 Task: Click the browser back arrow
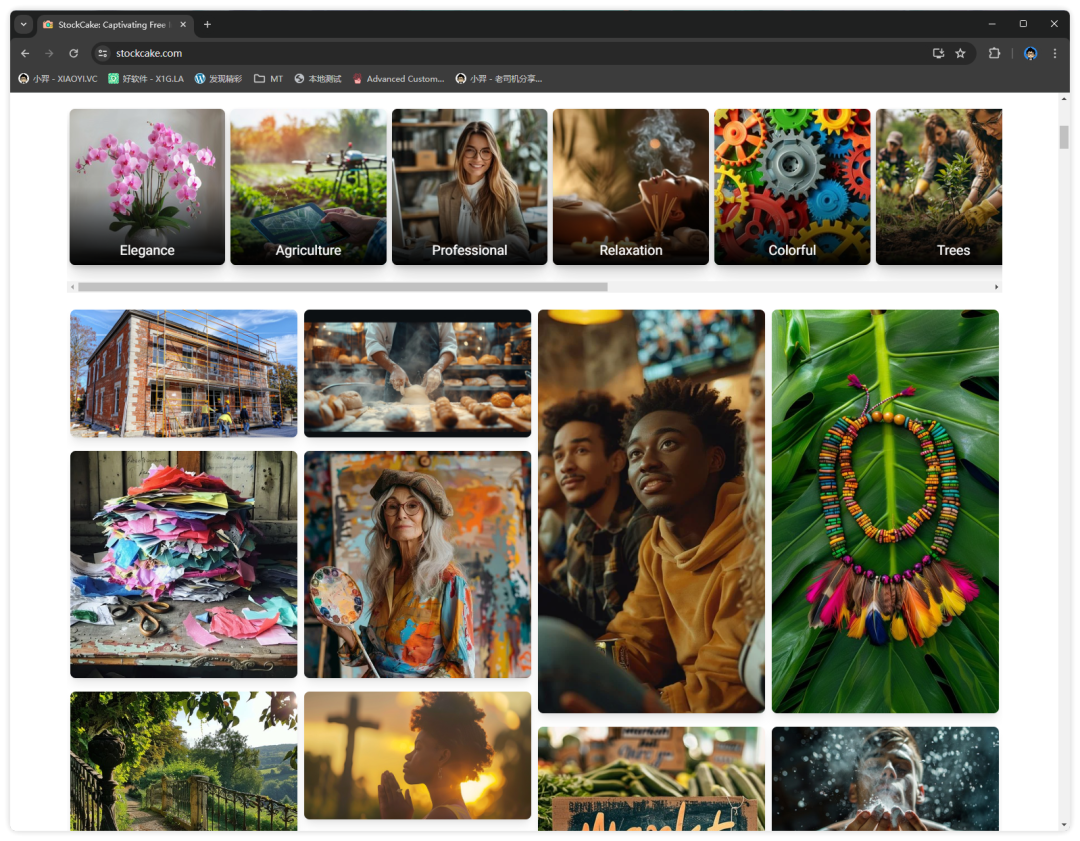[25, 53]
